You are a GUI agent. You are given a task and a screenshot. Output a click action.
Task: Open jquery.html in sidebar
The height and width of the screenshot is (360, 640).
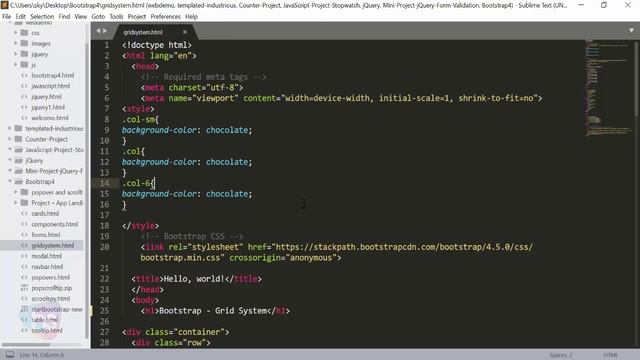coord(46,96)
